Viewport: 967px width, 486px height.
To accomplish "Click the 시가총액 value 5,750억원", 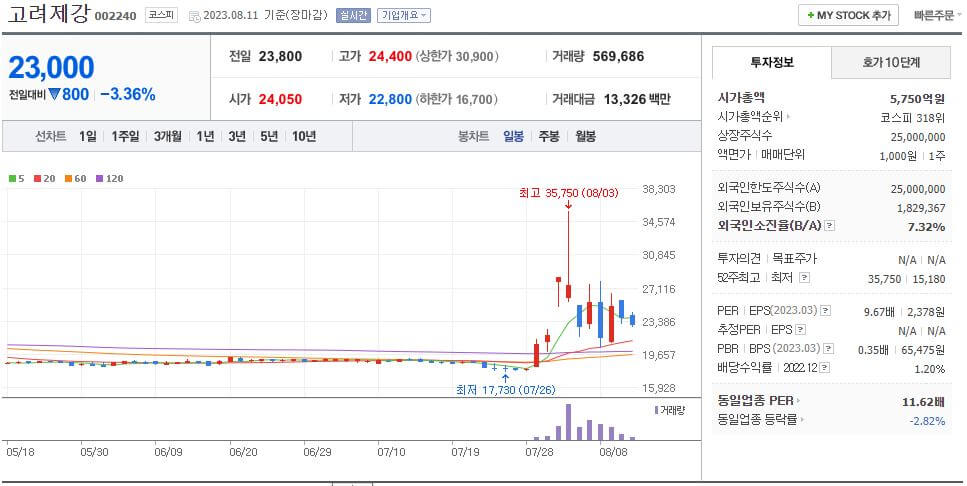I will (x=916, y=98).
